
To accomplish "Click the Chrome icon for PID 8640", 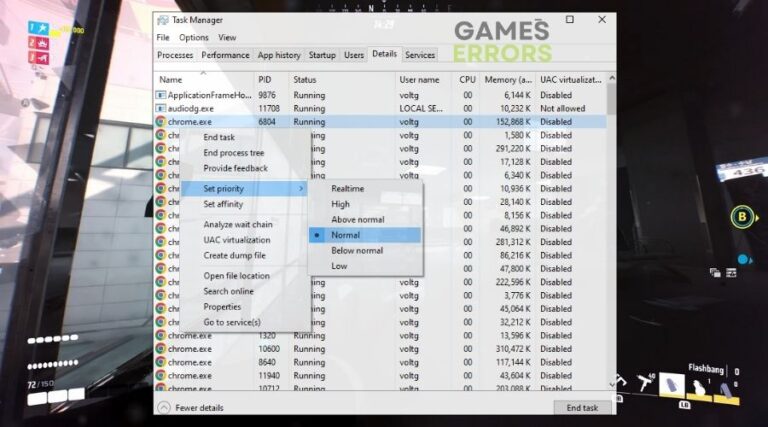I will (x=161, y=362).
